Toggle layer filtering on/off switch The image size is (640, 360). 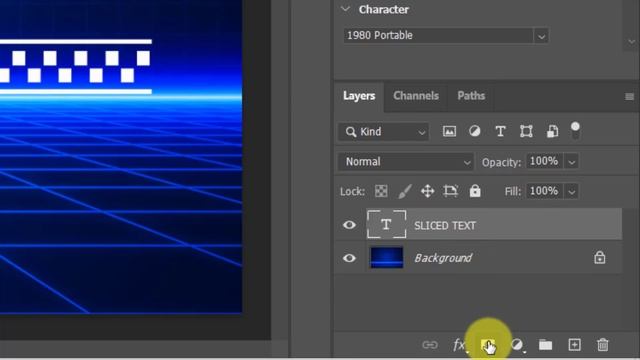coord(575,130)
